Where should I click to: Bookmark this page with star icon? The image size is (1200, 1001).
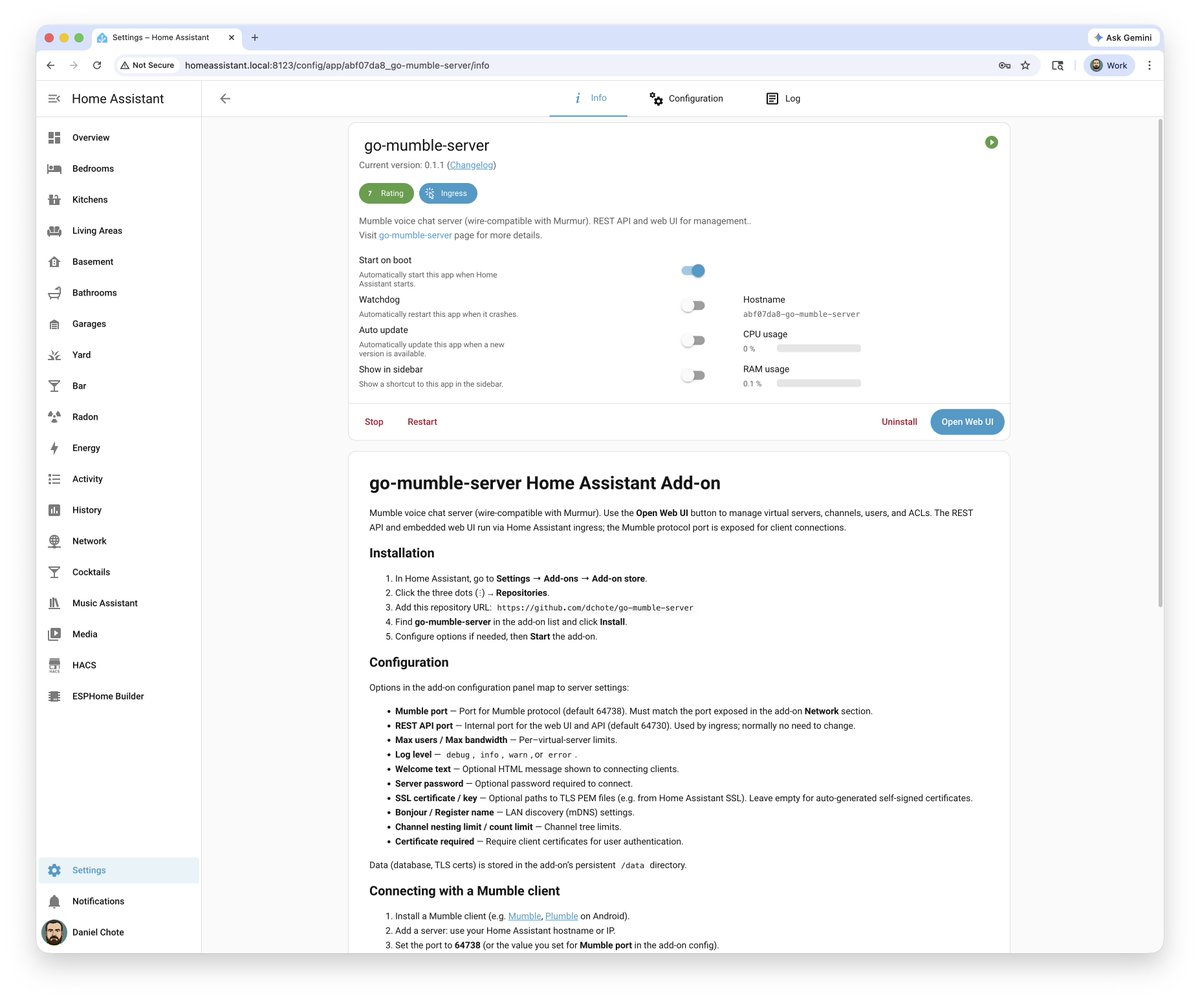[1025, 65]
